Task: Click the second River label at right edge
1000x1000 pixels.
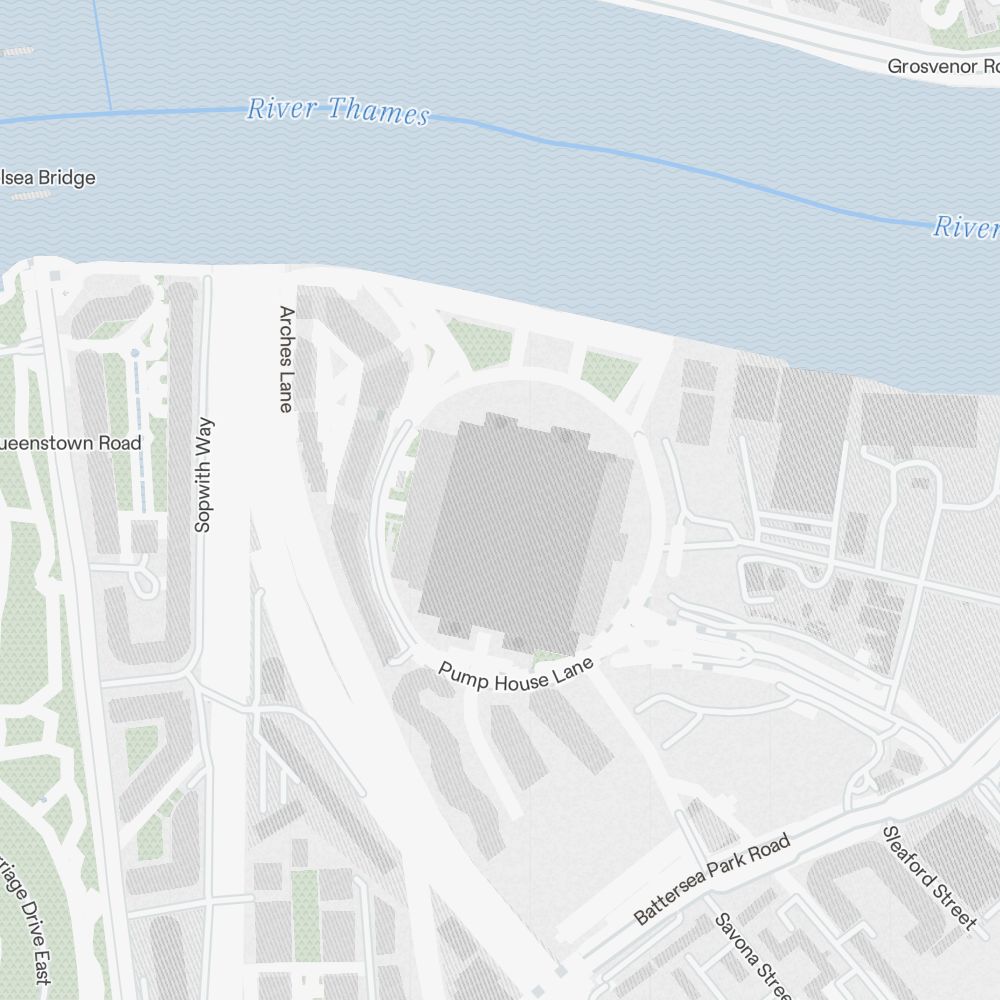Action: click(966, 227)
